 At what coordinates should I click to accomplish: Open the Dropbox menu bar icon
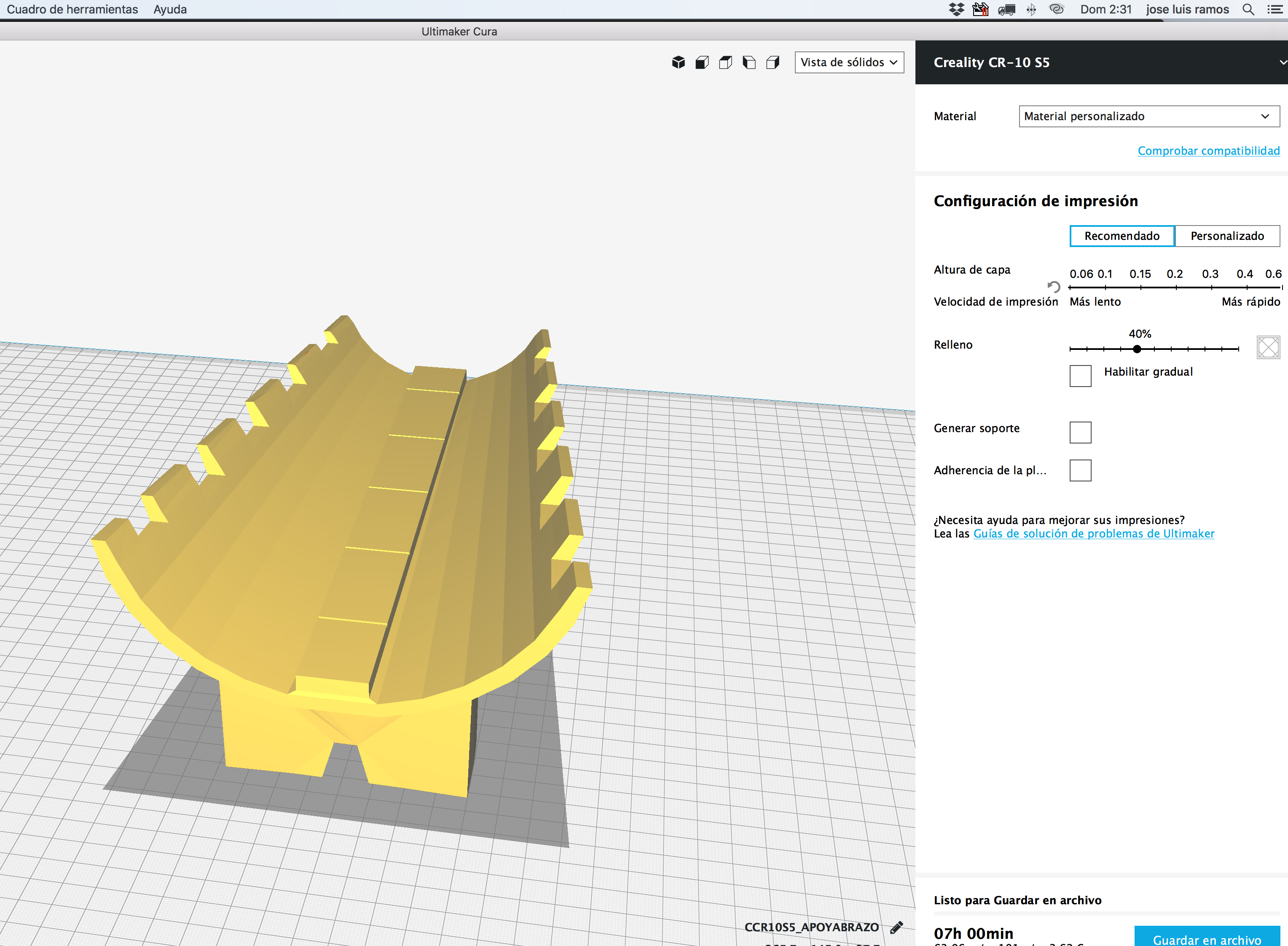[956, 9]
